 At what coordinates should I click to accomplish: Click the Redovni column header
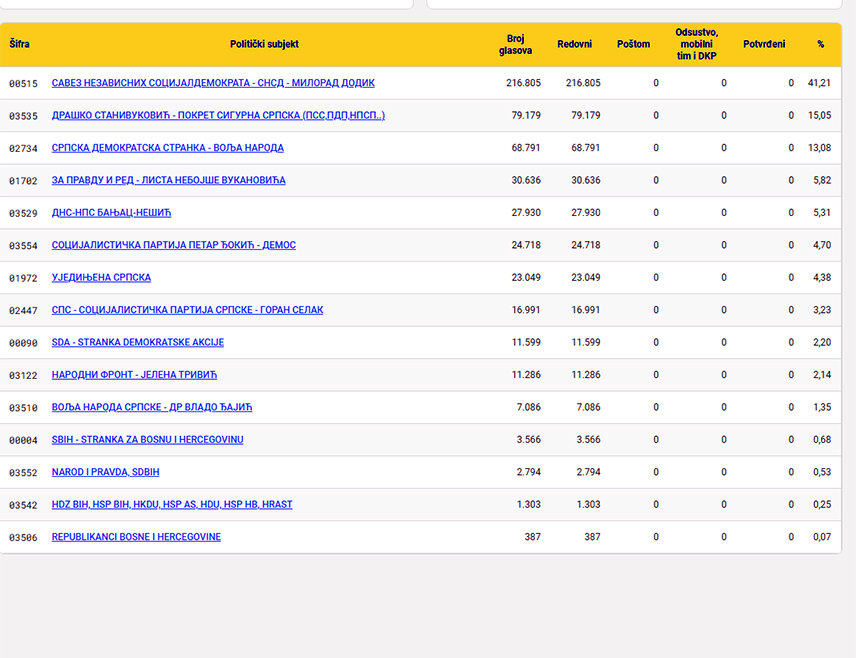574,44
